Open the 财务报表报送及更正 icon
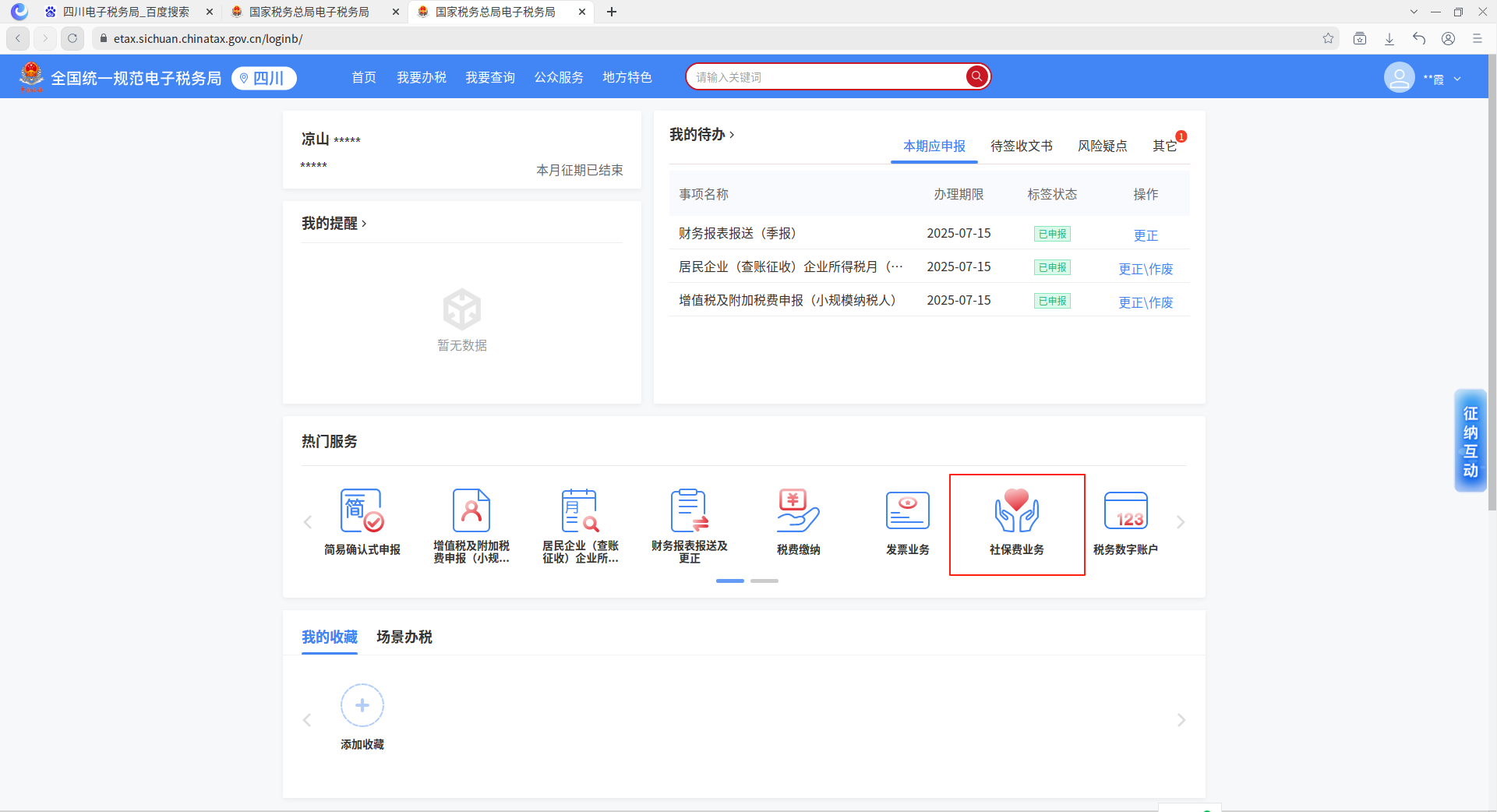 (689, 512)
